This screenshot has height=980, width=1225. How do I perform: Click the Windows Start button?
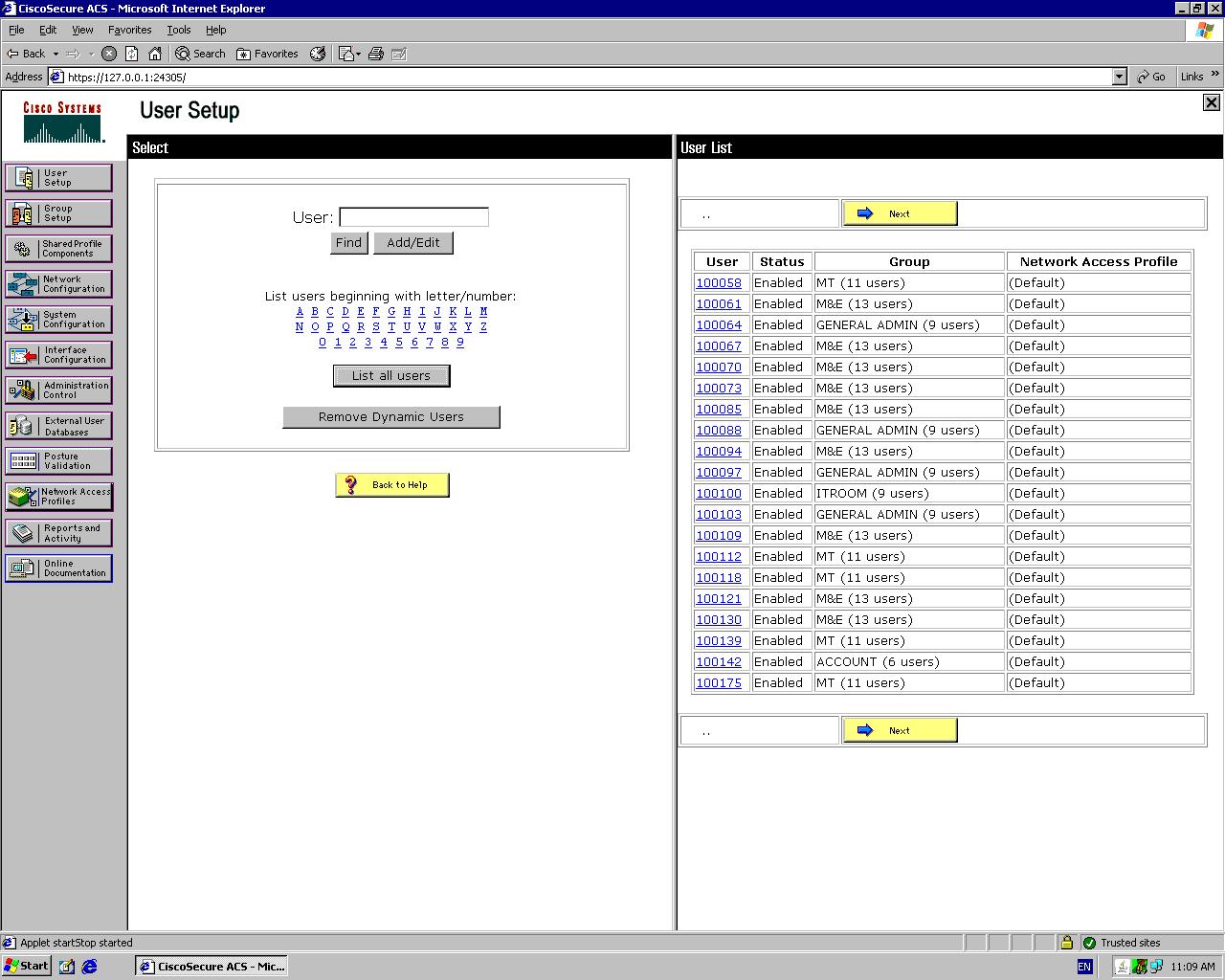point(27,966)
